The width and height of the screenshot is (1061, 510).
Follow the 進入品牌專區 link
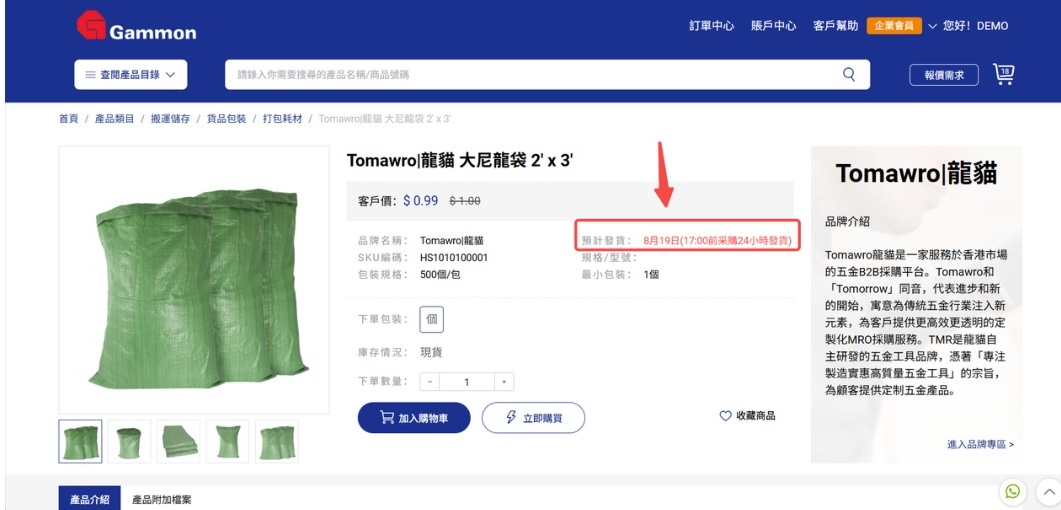click(980, 444)
